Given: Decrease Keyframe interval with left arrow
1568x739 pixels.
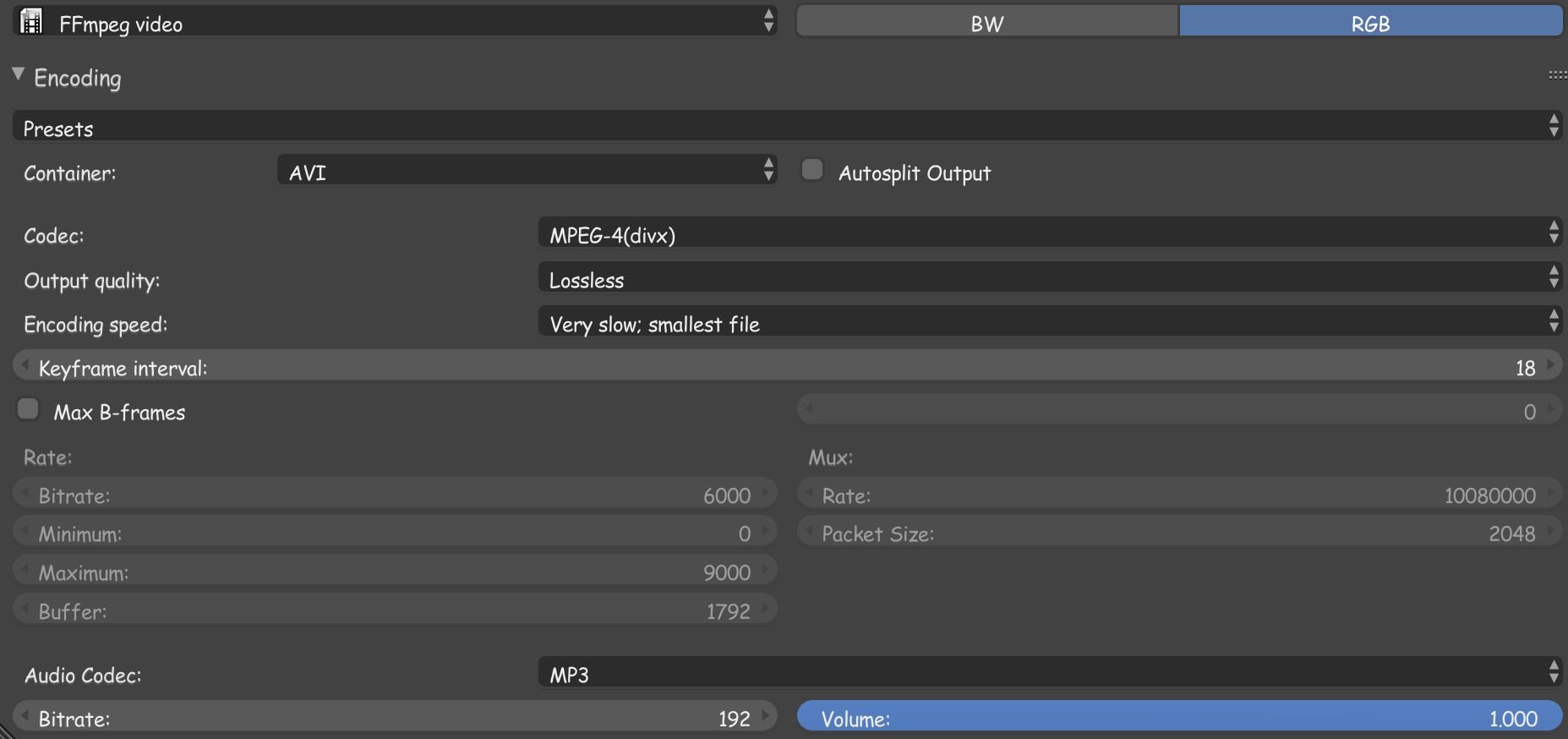Looking at the screenshot, I should pyautogui.click(x=25, y=365).
